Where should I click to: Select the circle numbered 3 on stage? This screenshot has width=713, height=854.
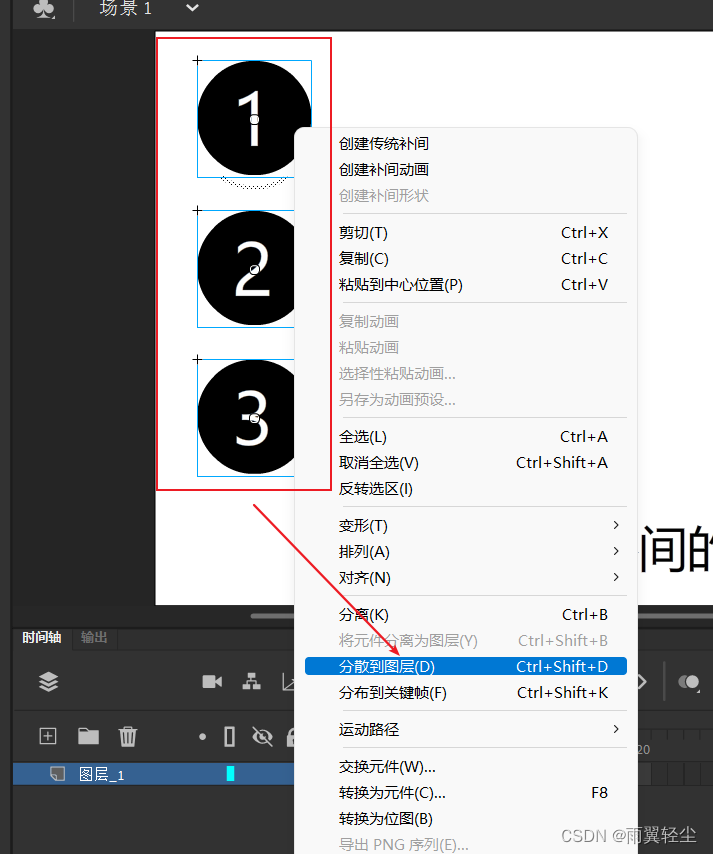(x=246, y=417)
